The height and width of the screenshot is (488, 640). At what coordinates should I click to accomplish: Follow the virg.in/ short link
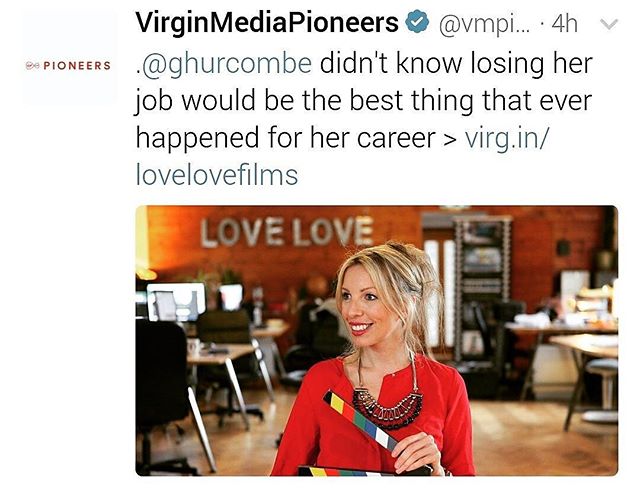coord(508,138)
